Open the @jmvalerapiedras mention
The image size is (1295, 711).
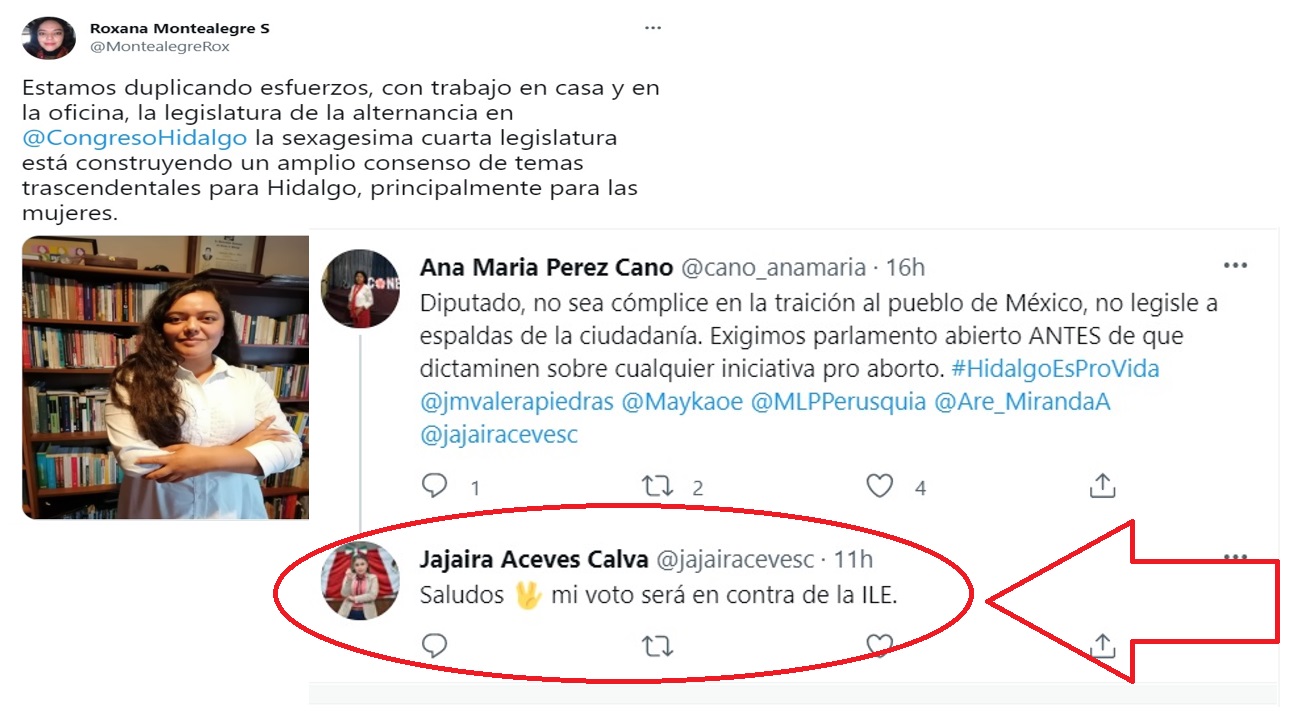click(517, 402)
